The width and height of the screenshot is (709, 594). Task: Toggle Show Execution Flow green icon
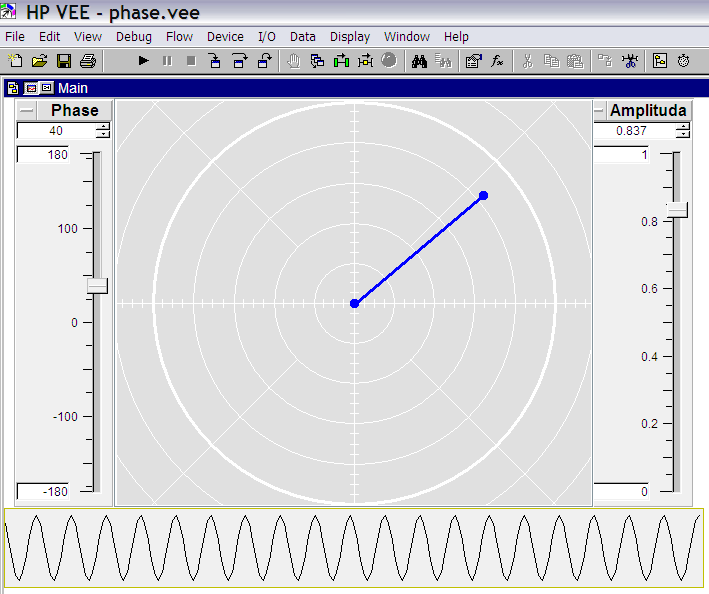341,61
